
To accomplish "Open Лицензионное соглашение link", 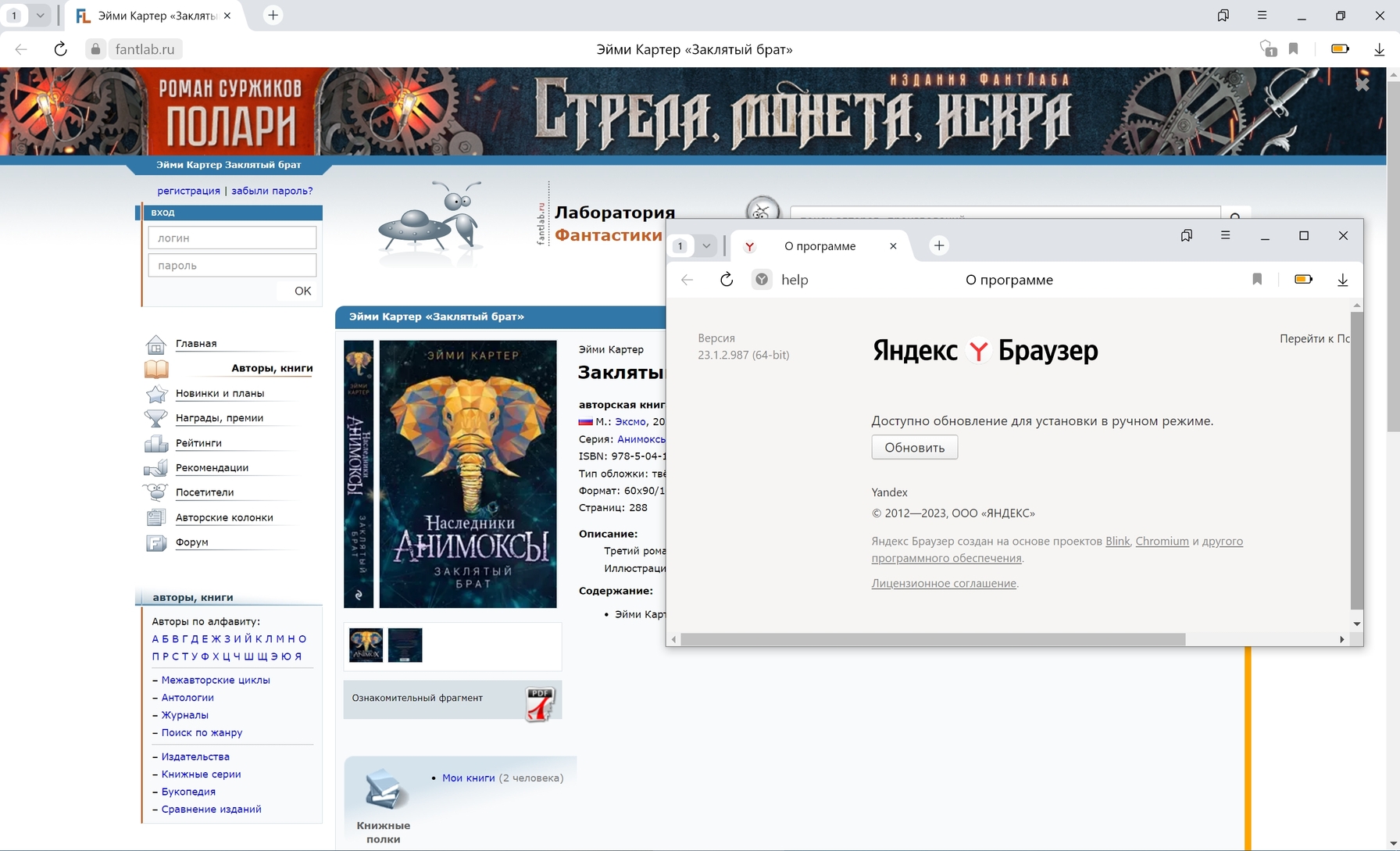I will (944, 583).
